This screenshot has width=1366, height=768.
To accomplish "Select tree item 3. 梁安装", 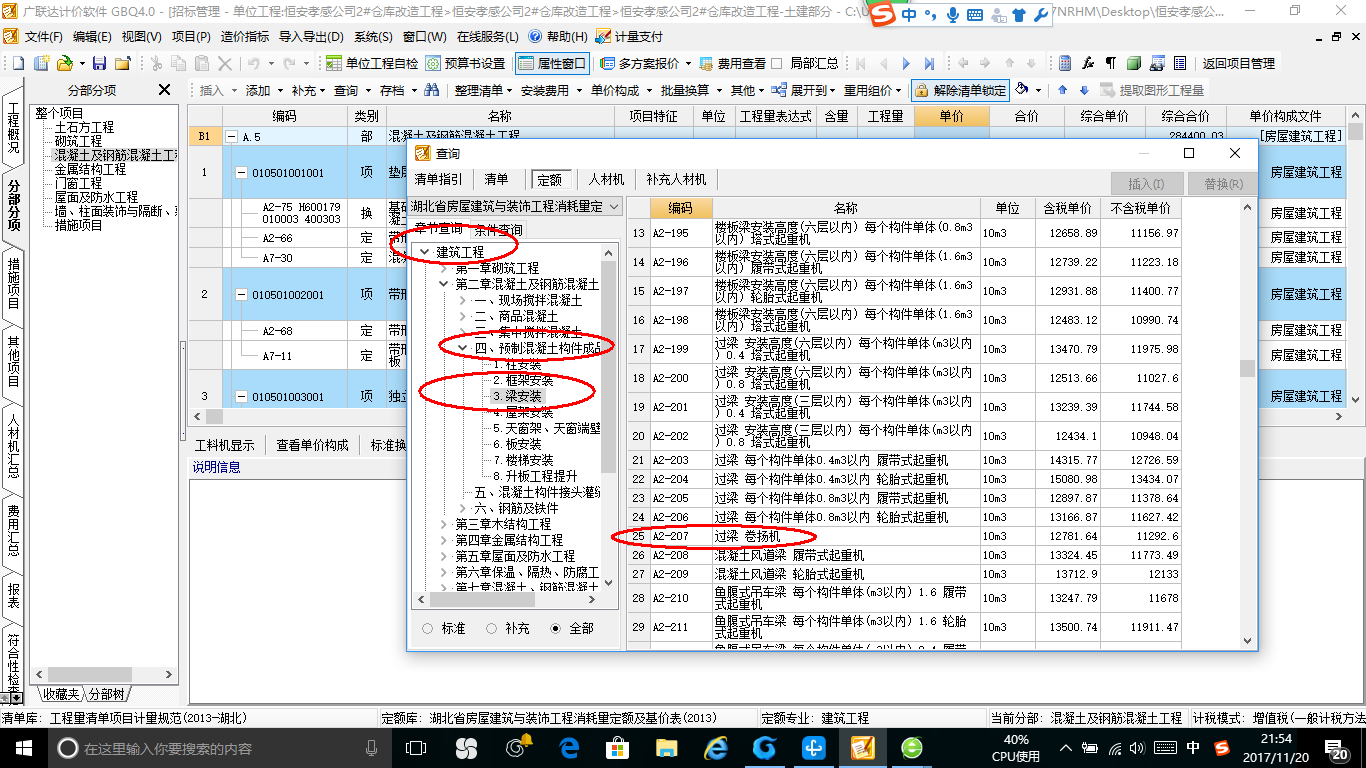I will [517, 396].
